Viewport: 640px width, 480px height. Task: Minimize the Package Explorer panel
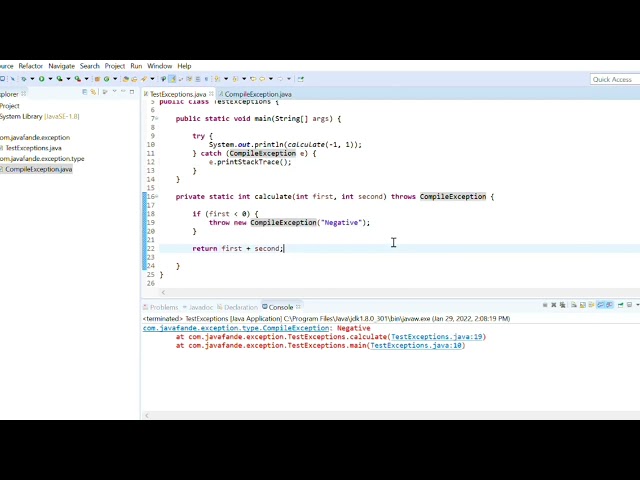[123, 91]
